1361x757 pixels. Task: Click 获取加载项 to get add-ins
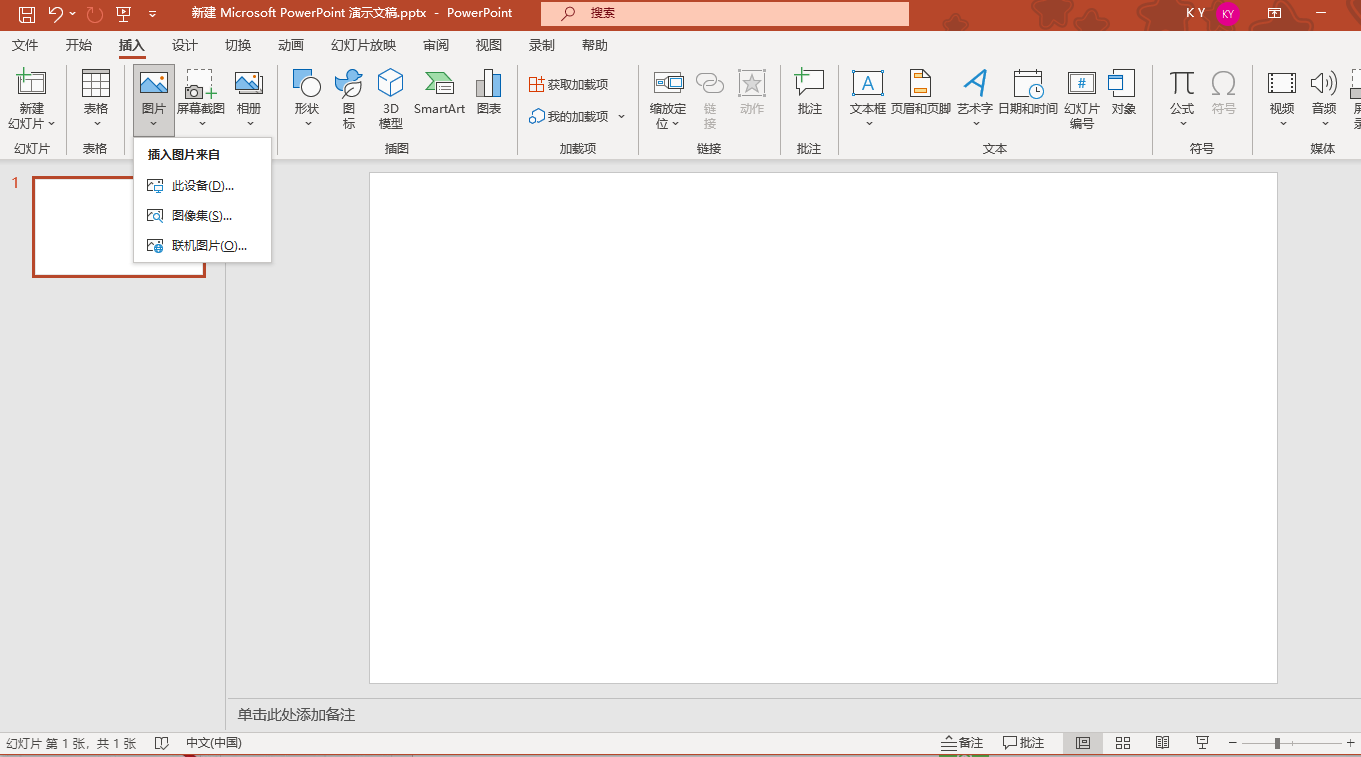(x=569, y=85)
